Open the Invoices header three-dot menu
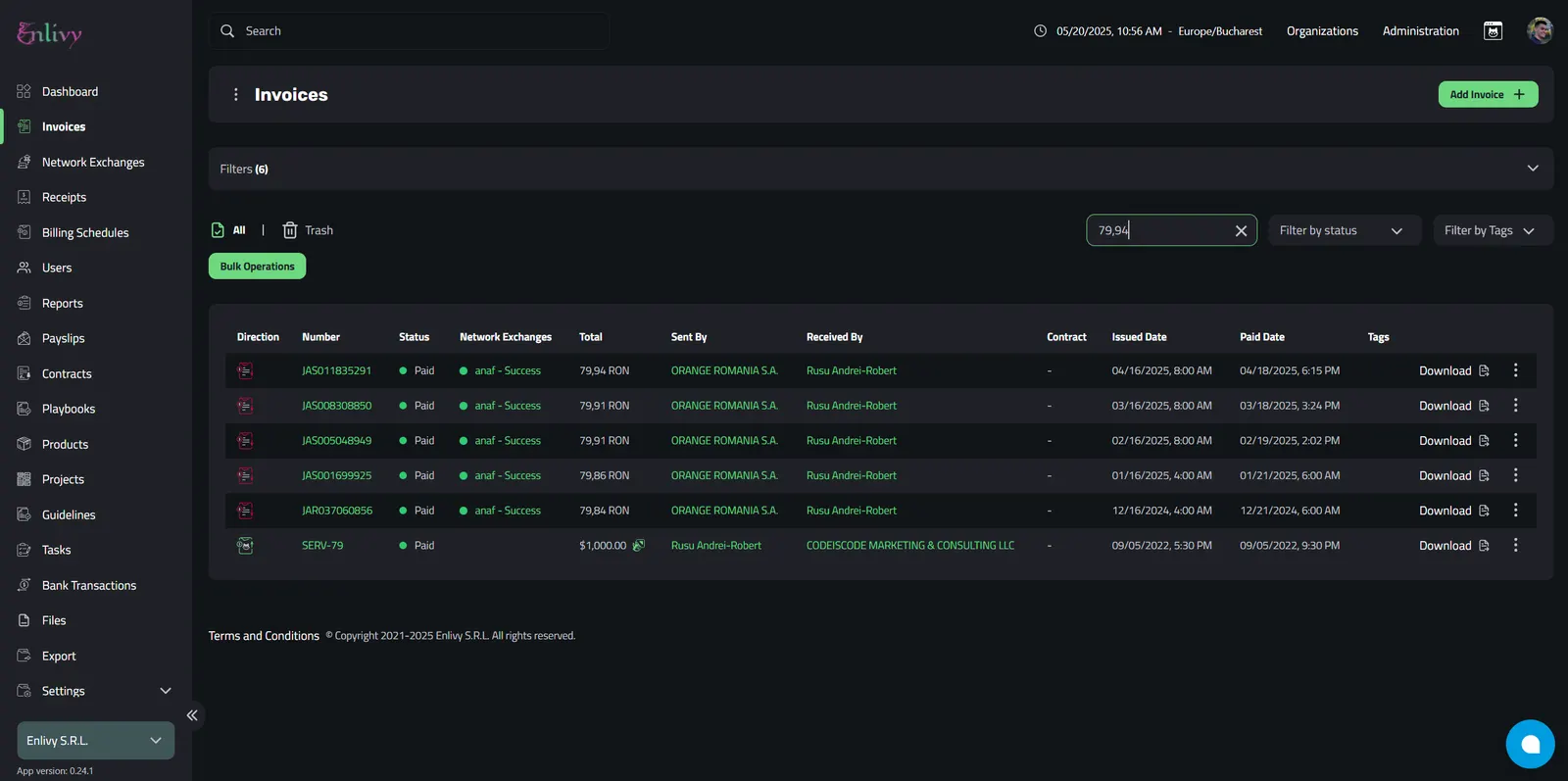 [235, 94]
